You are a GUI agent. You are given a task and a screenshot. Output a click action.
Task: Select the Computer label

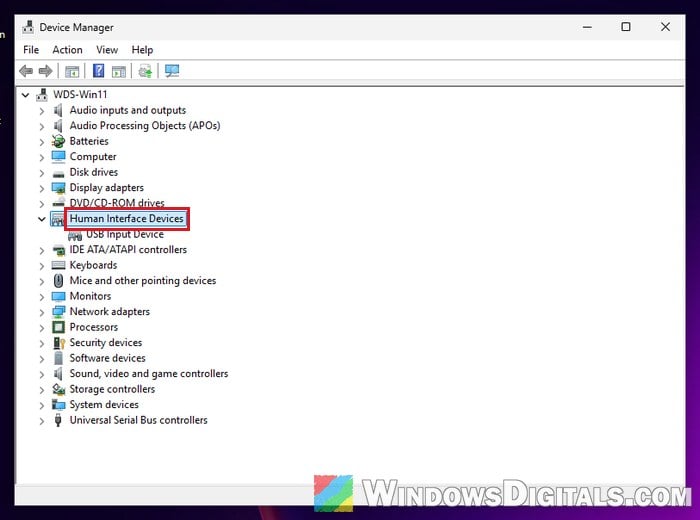point(93,157)
